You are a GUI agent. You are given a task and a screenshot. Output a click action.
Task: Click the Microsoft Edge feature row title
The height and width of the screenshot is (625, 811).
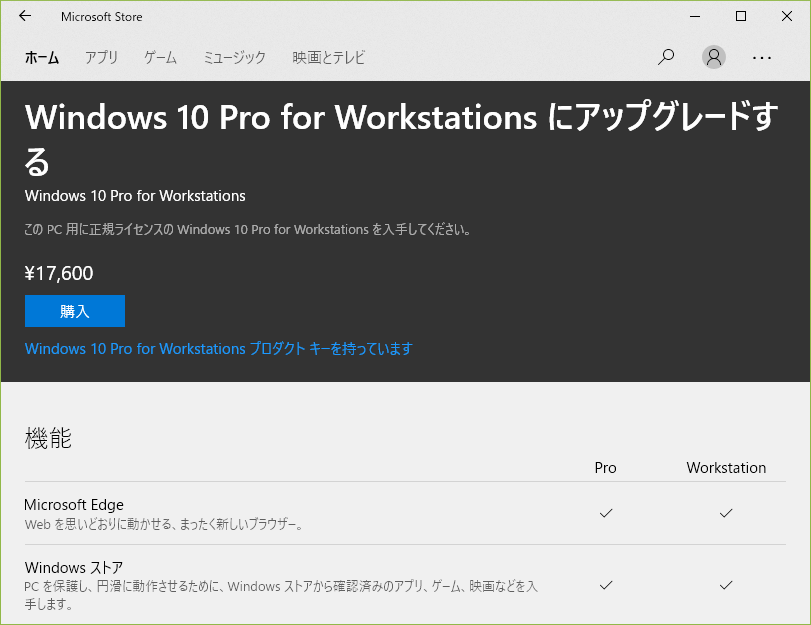click(x=74, y=504)
